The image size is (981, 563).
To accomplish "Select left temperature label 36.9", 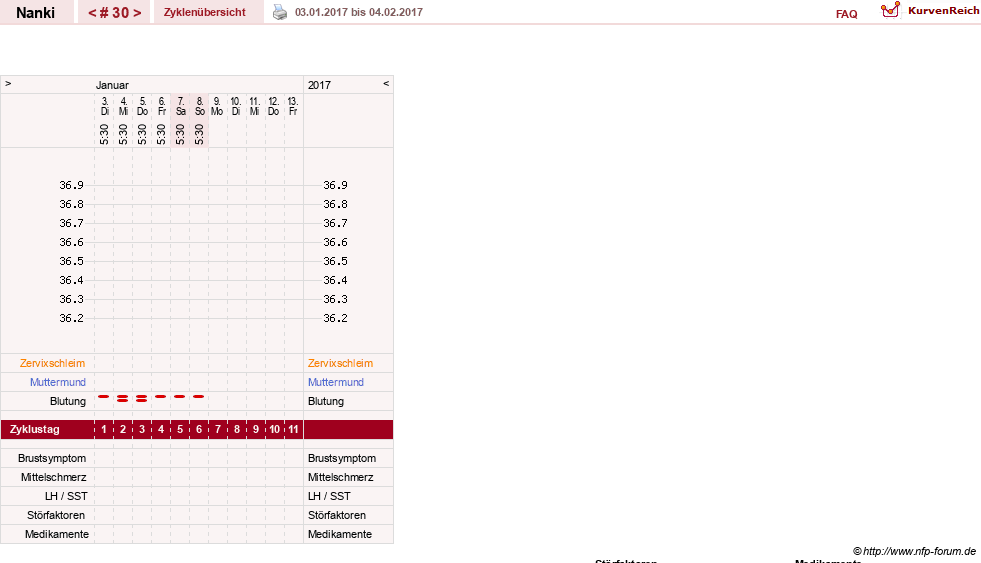I will pyautogui.click(x=71, y=185).
